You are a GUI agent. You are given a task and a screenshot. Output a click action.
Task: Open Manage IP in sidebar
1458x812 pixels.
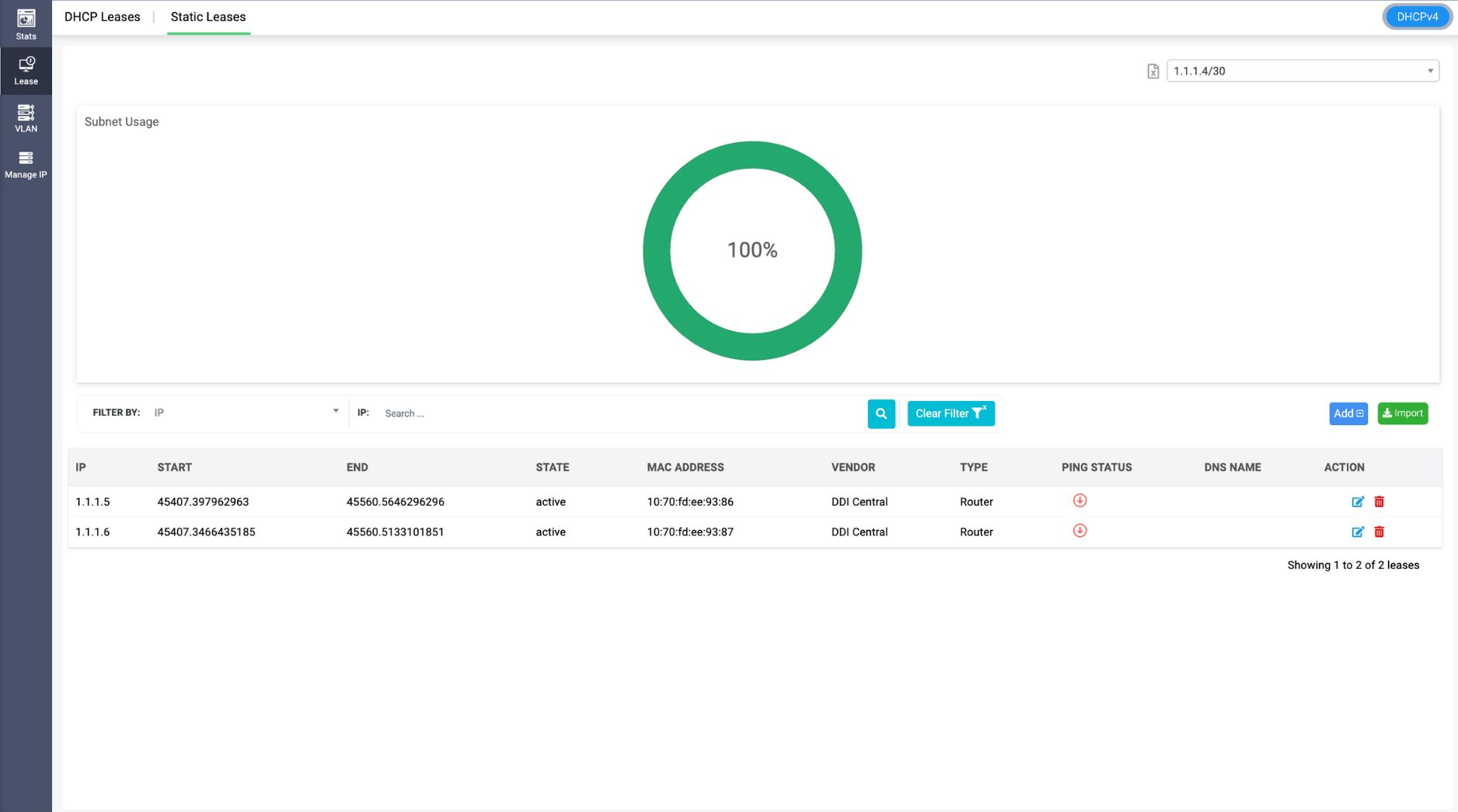(26, 165)
